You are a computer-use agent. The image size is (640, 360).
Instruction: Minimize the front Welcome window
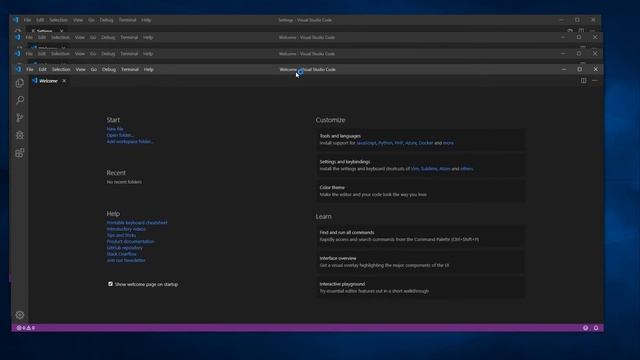click(x=564, y=69)
